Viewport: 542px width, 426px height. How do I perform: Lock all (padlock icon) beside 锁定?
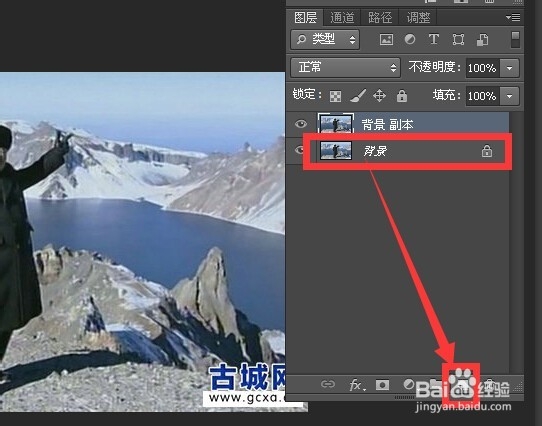pyautogui.click(x=402, y=96)
